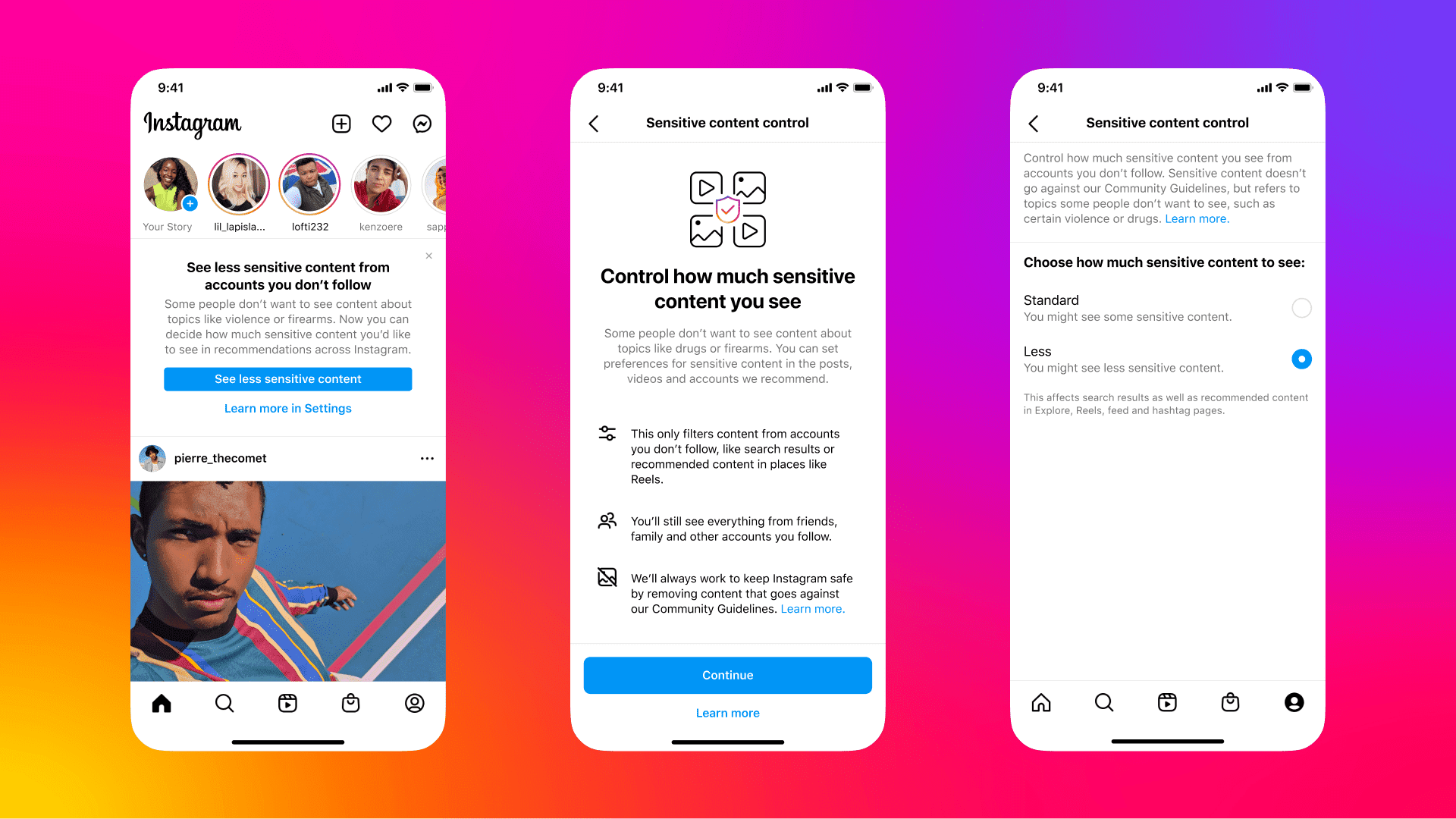Tap the Search icon in bottom navigation

pos(224,702)
